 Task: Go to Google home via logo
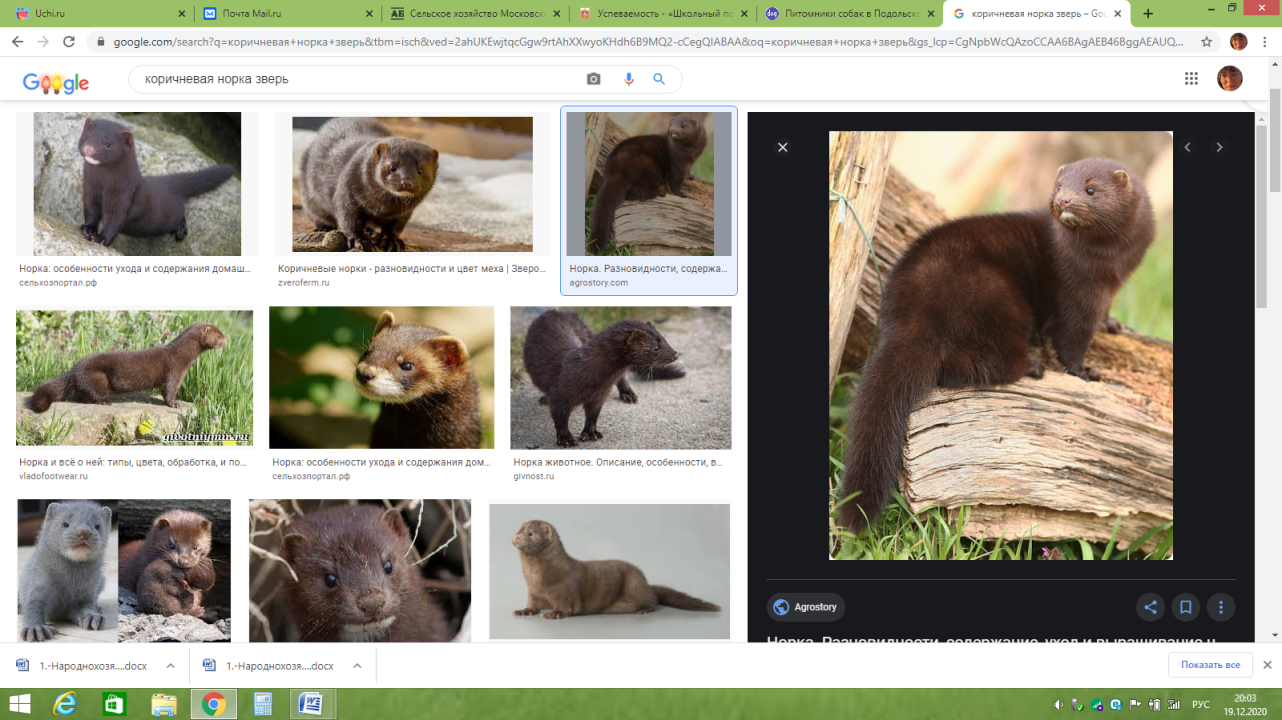pyautogui.click(x=56, y=82)
